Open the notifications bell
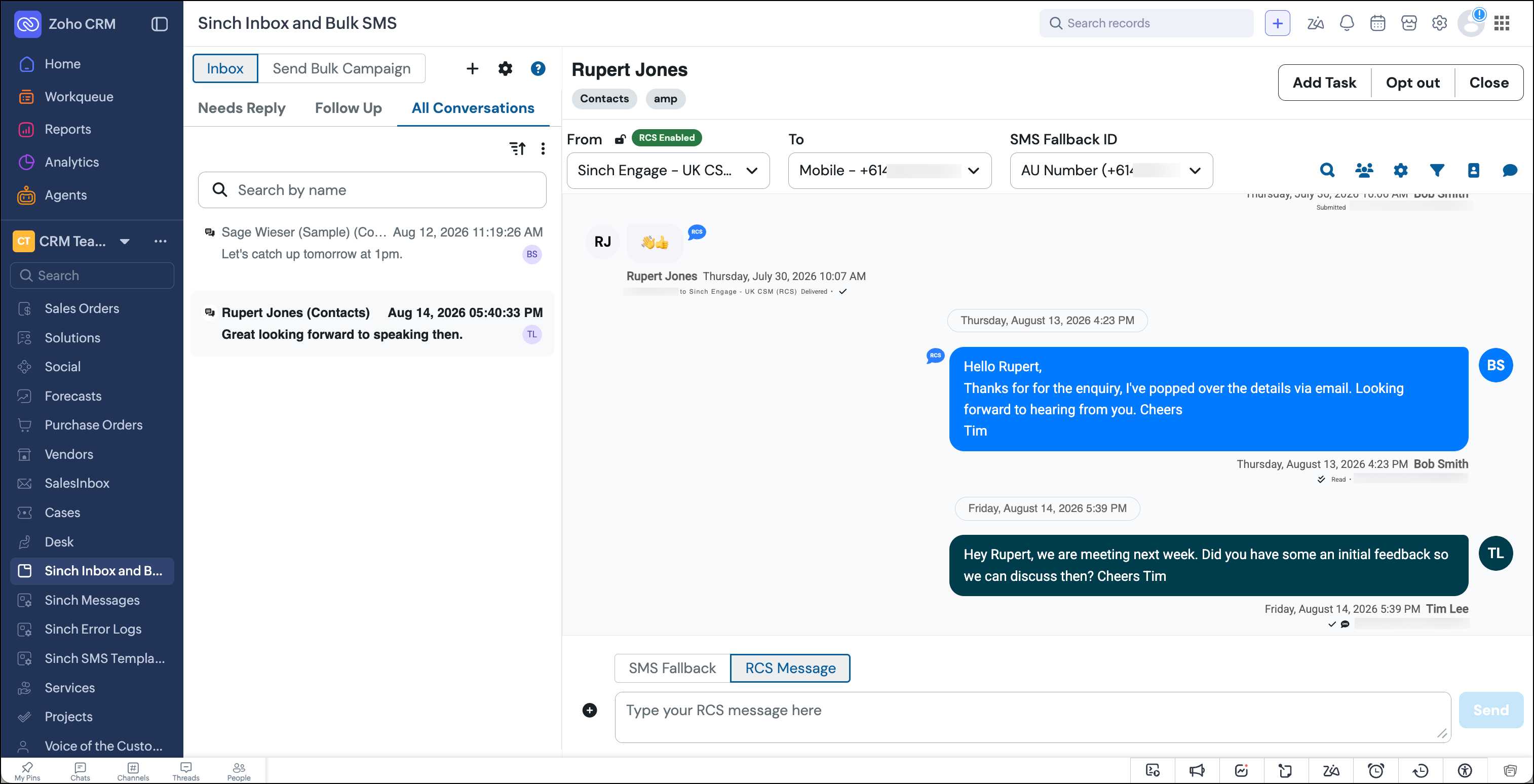This screenshot has height=784, width=1534. pos(1347,23)
